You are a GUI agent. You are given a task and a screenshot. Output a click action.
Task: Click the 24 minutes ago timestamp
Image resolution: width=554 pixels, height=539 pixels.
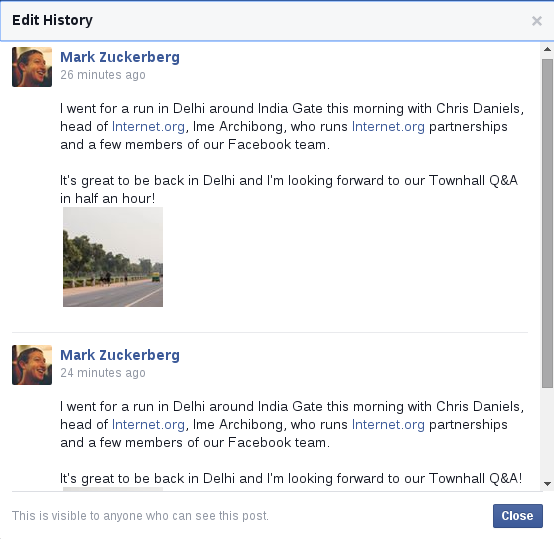pyautogui.click(x=103, y=373)
